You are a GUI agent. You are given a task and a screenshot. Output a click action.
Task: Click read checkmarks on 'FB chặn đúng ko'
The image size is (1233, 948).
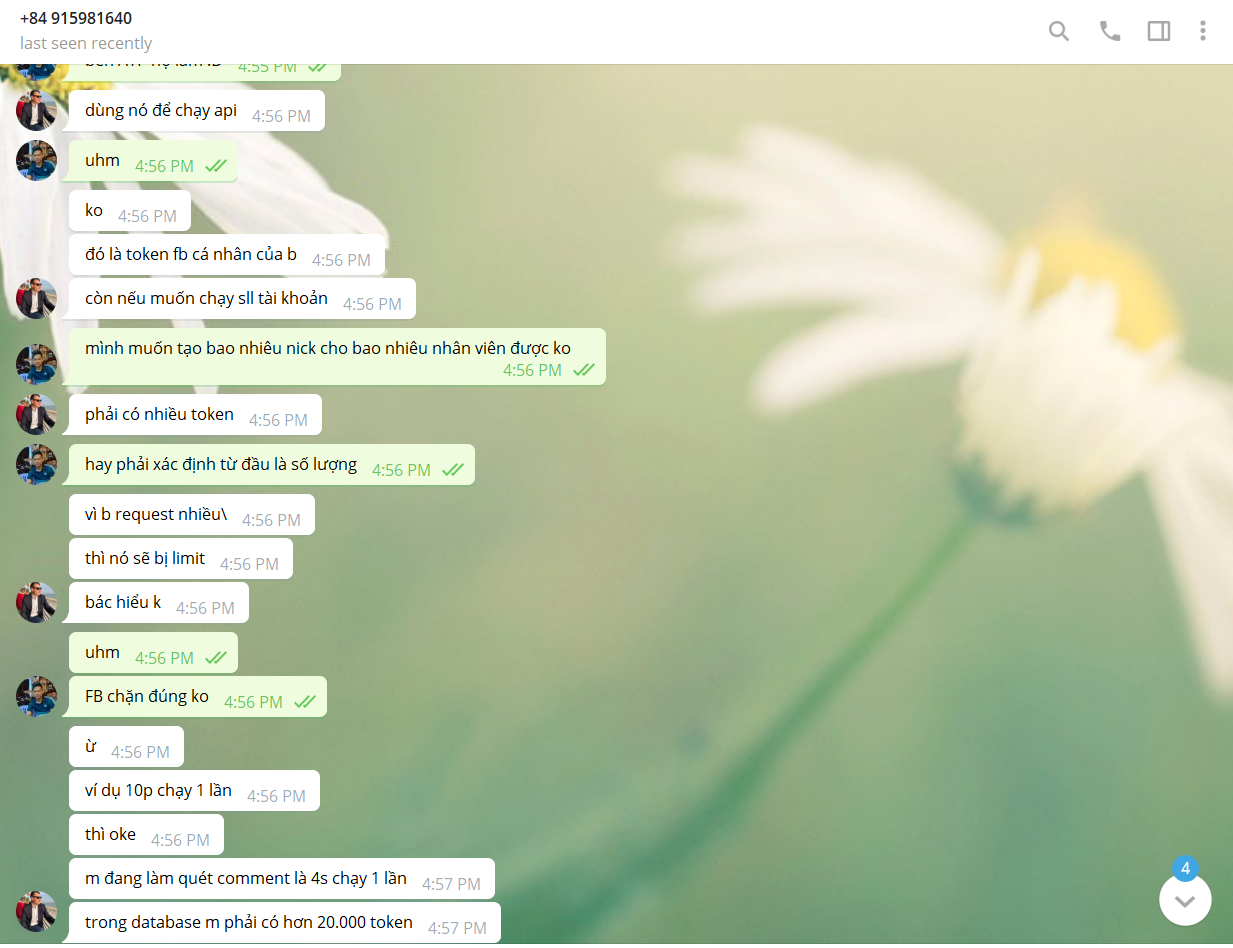click(304, 702)
